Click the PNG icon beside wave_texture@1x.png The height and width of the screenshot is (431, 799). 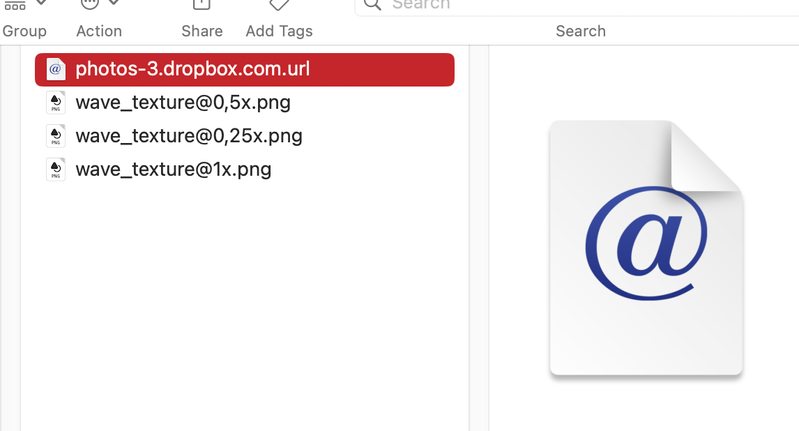[56, 169]
